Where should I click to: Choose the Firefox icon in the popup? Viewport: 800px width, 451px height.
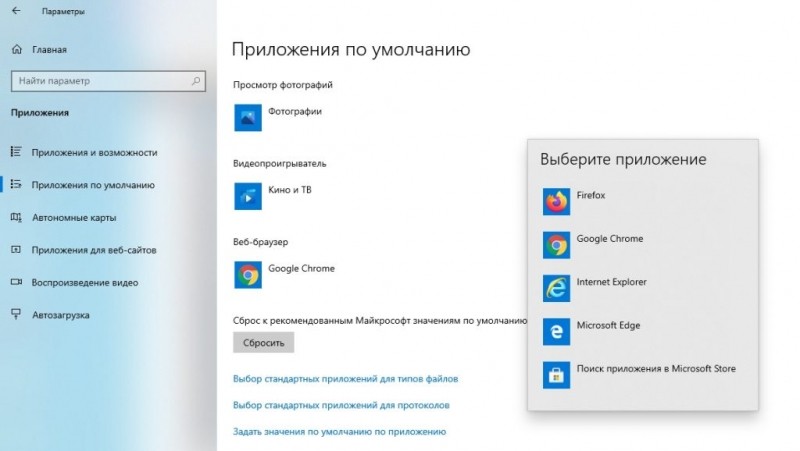click(x=556, y=202)
